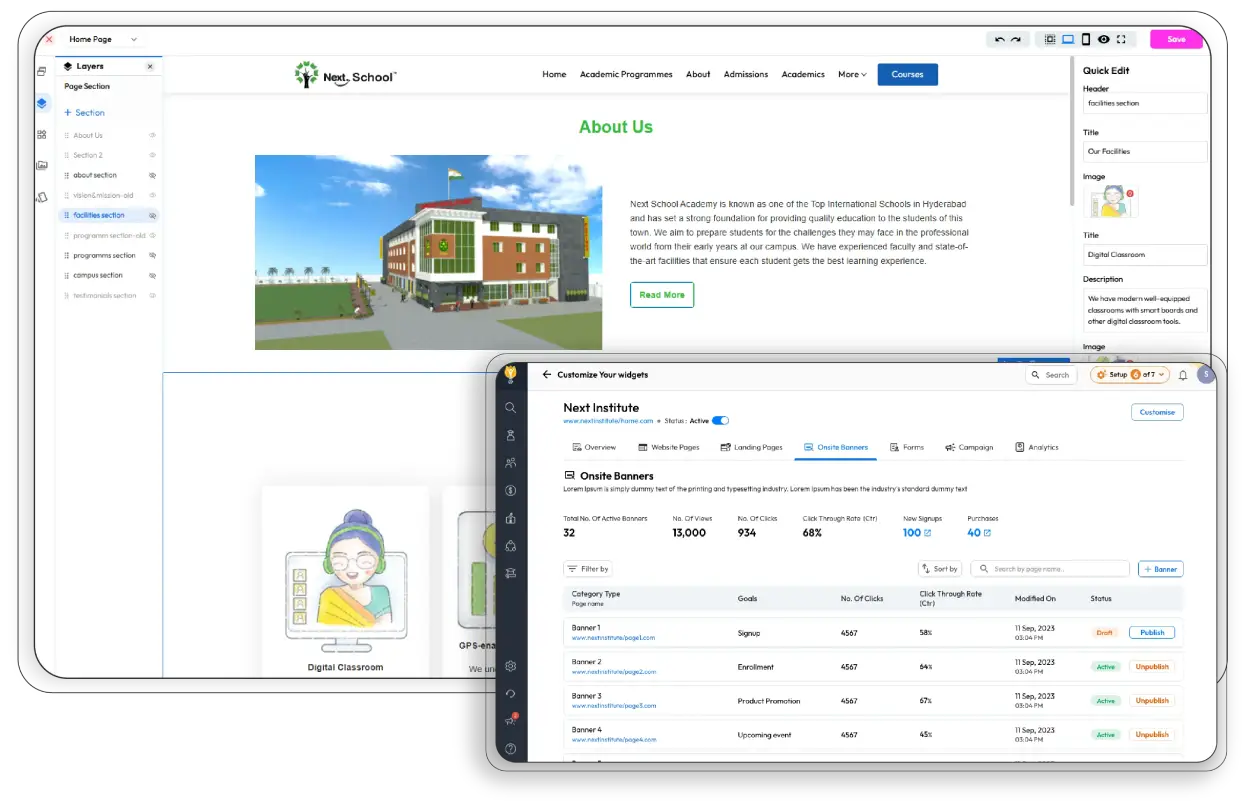Click the search icon in dashboard dark sidebar
This screenshot has width=1250, height=809.
[x=511, y=407]
